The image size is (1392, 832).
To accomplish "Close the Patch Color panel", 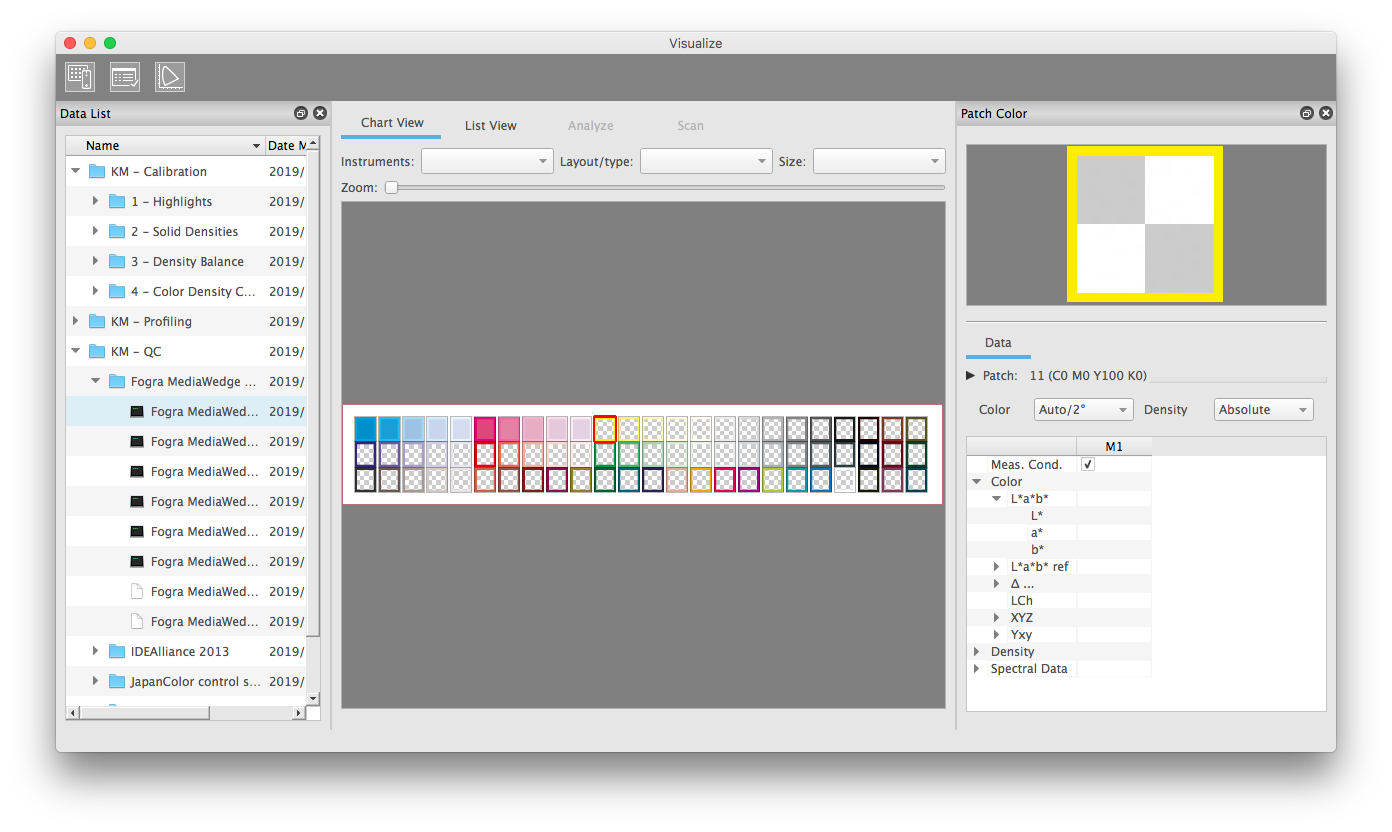I will tap(1325, 114).
